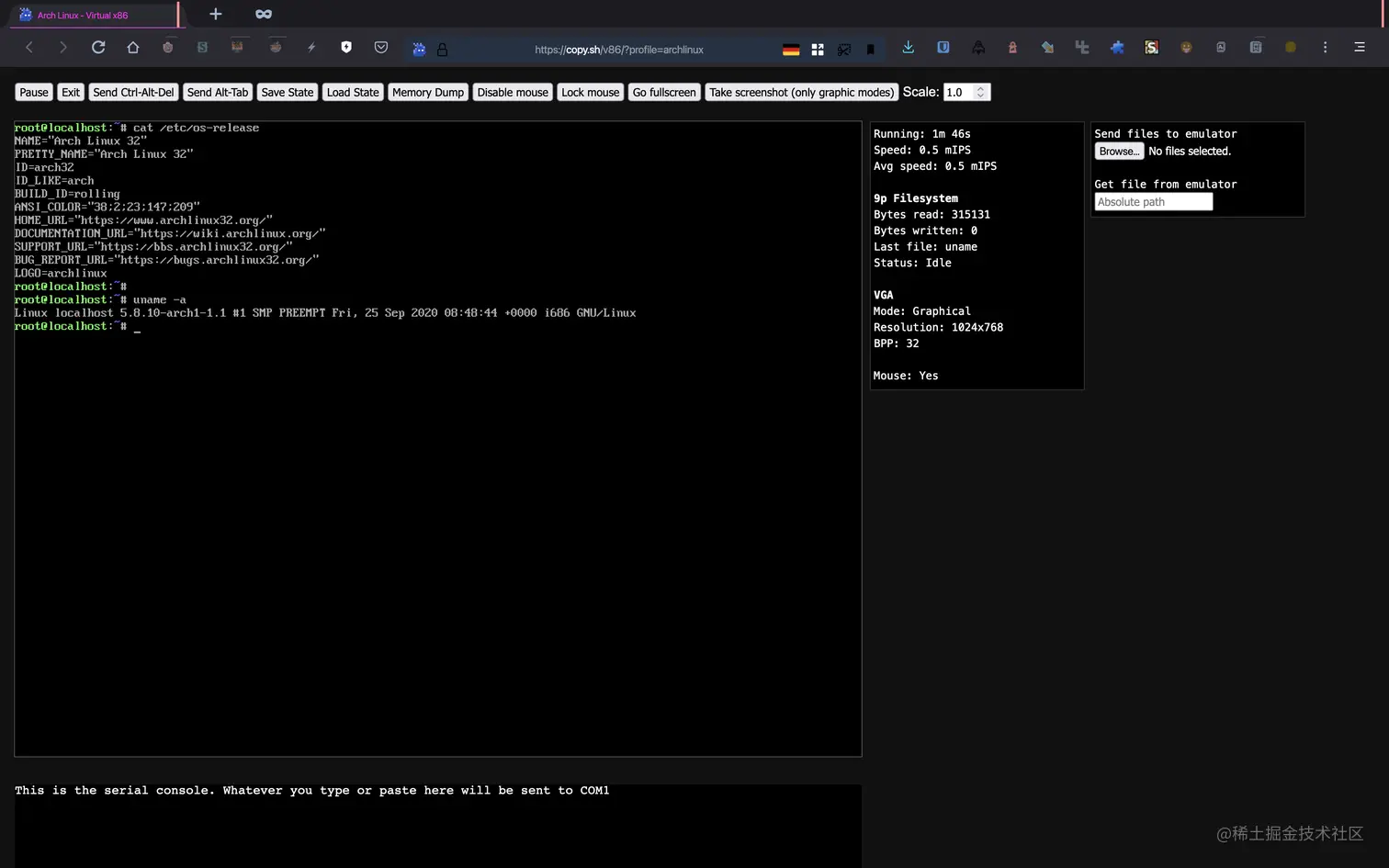Viewport: 1389px width, 868px height.
Task: Click the yellow circle extension icon
Action: (x=1291, y=47)
